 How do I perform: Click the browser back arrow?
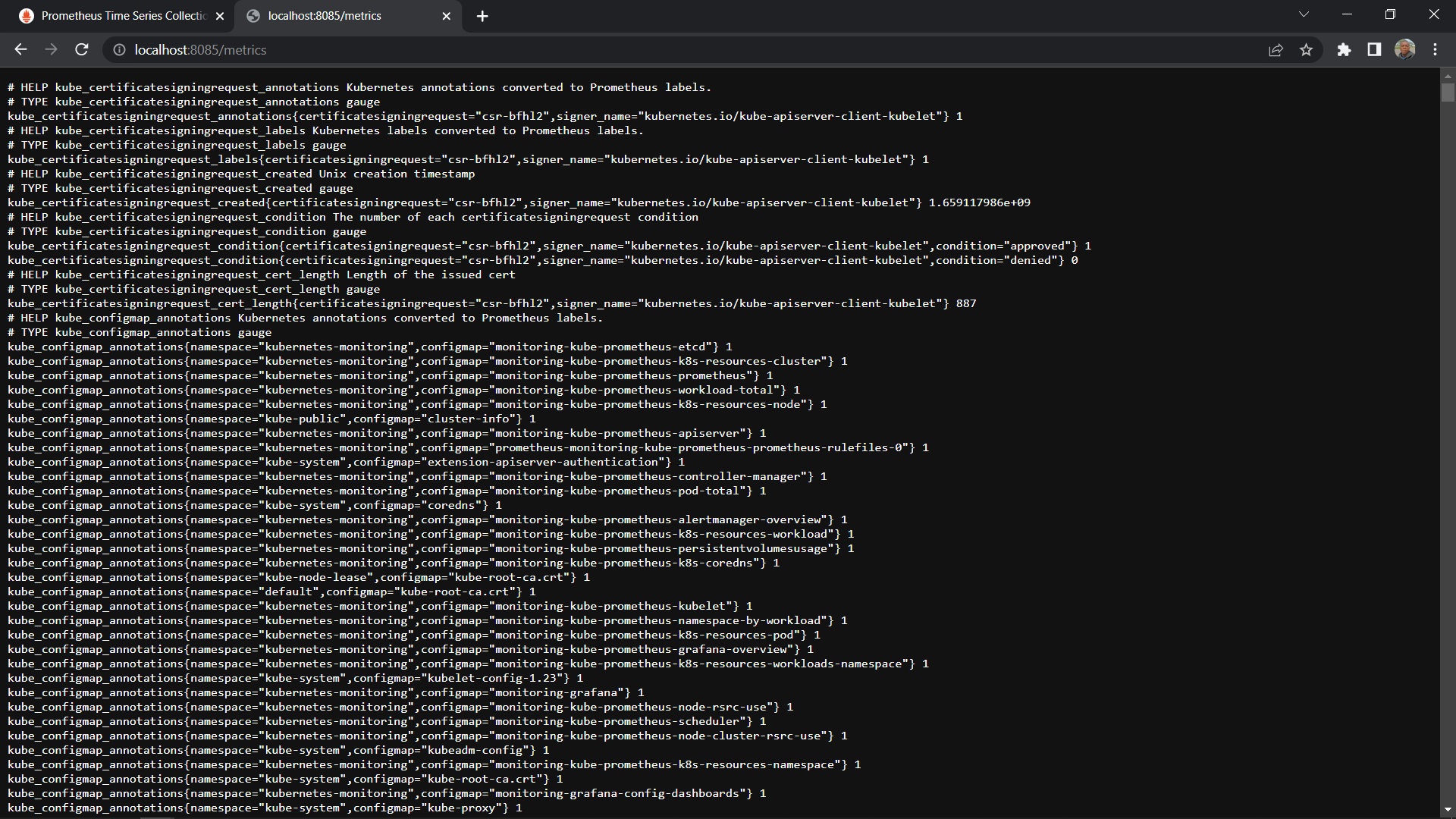tap(20, 49)
